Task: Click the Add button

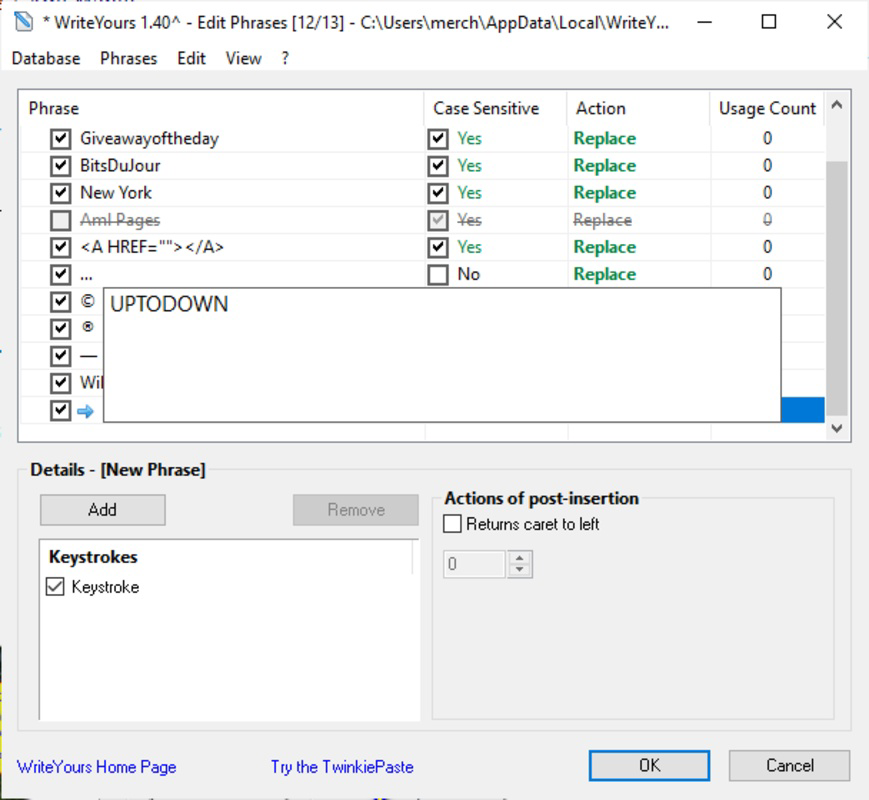Action: [x=103, y=510]
